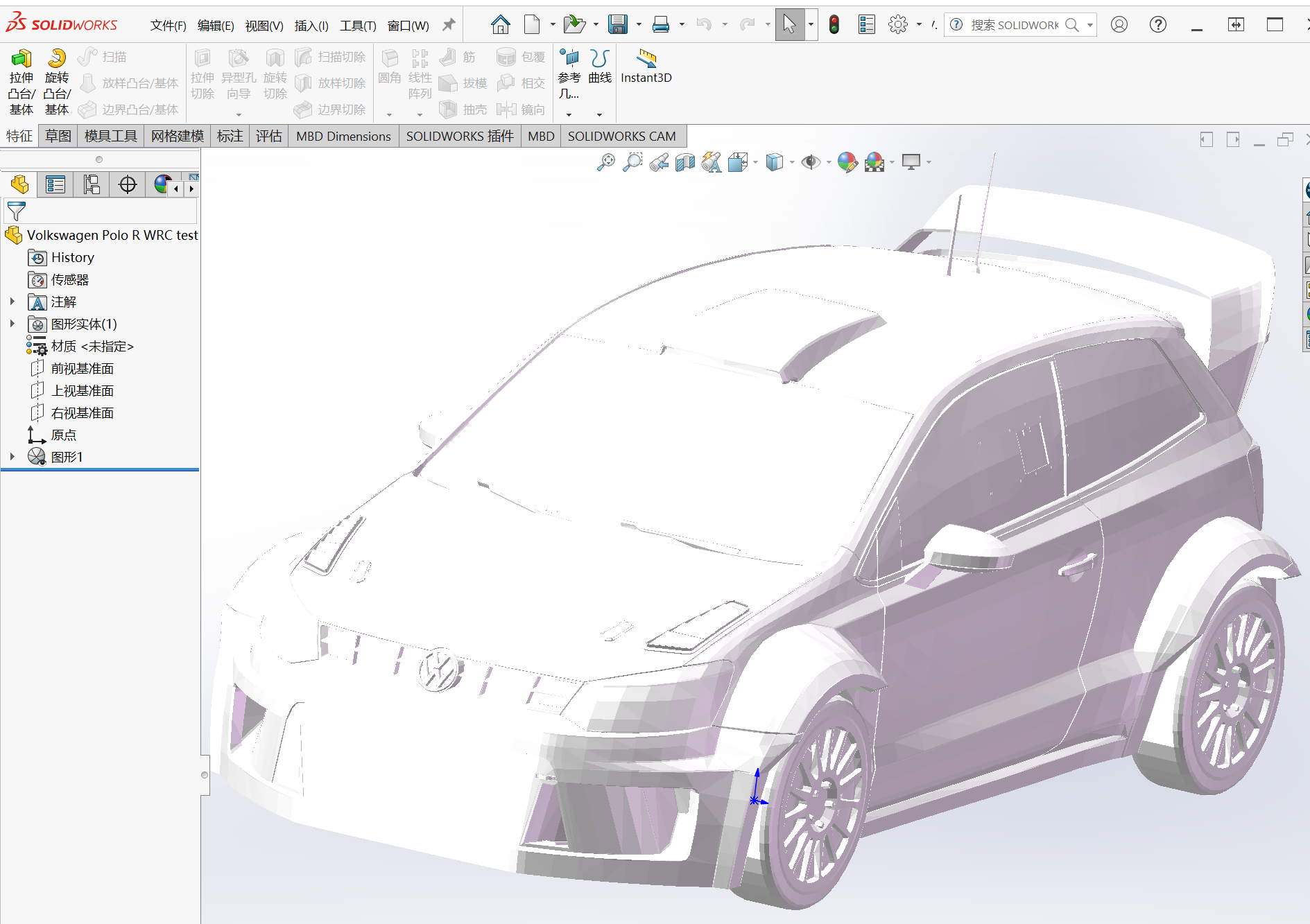Pin the menu bar with pushpin icon
This screenshot has width=1310, height=924.
[449, 25]
